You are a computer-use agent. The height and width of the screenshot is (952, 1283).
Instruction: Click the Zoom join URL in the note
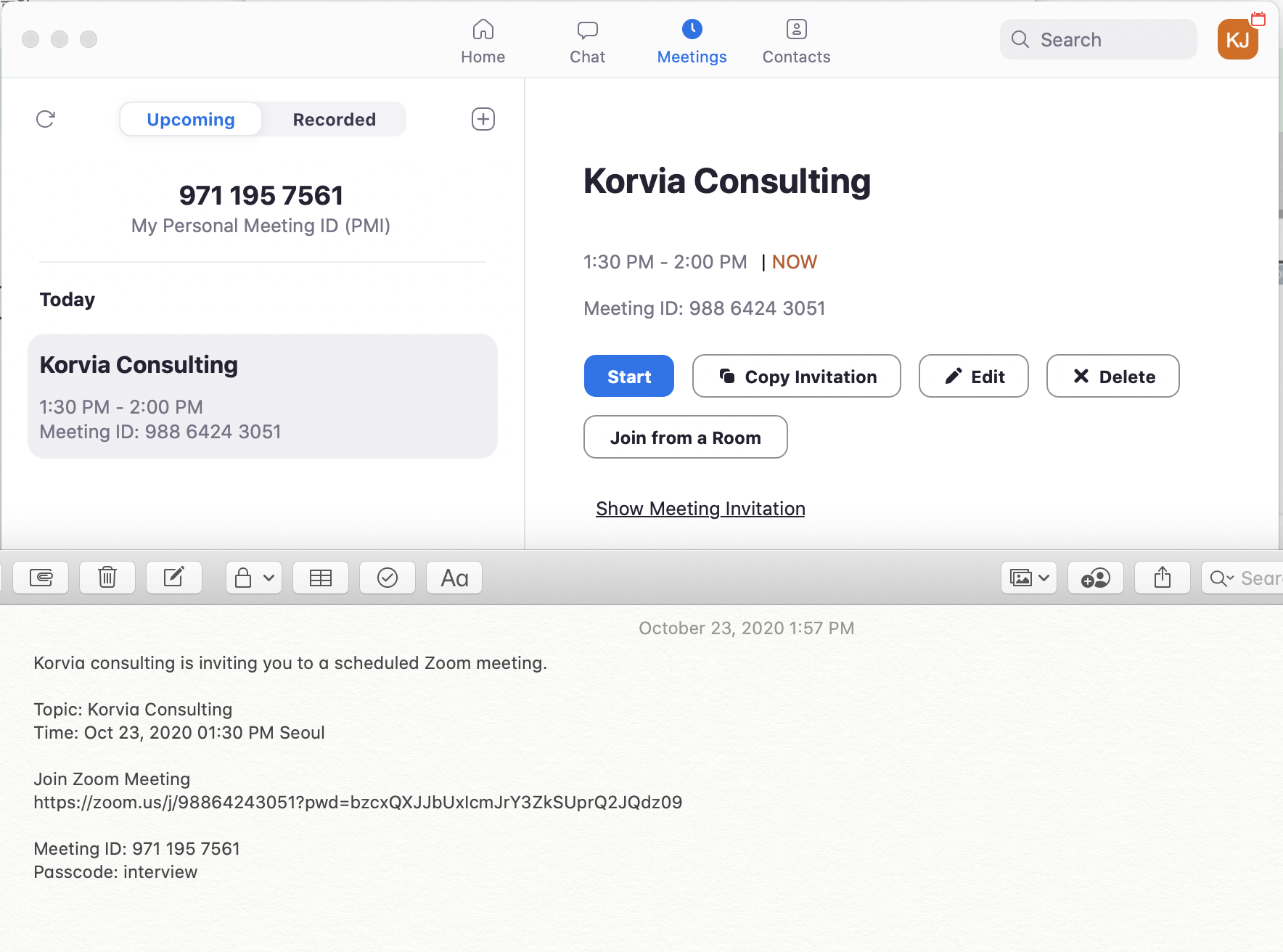pyautogui.click(x=358, y=802)
